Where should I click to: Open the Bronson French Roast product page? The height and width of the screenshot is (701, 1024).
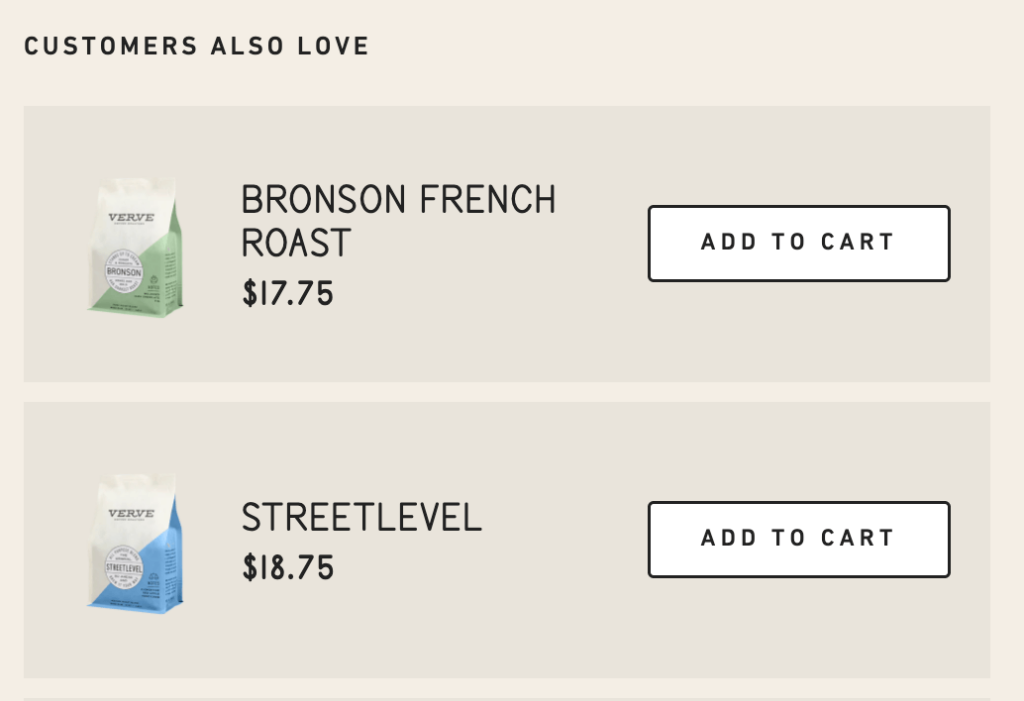(397, 220)
